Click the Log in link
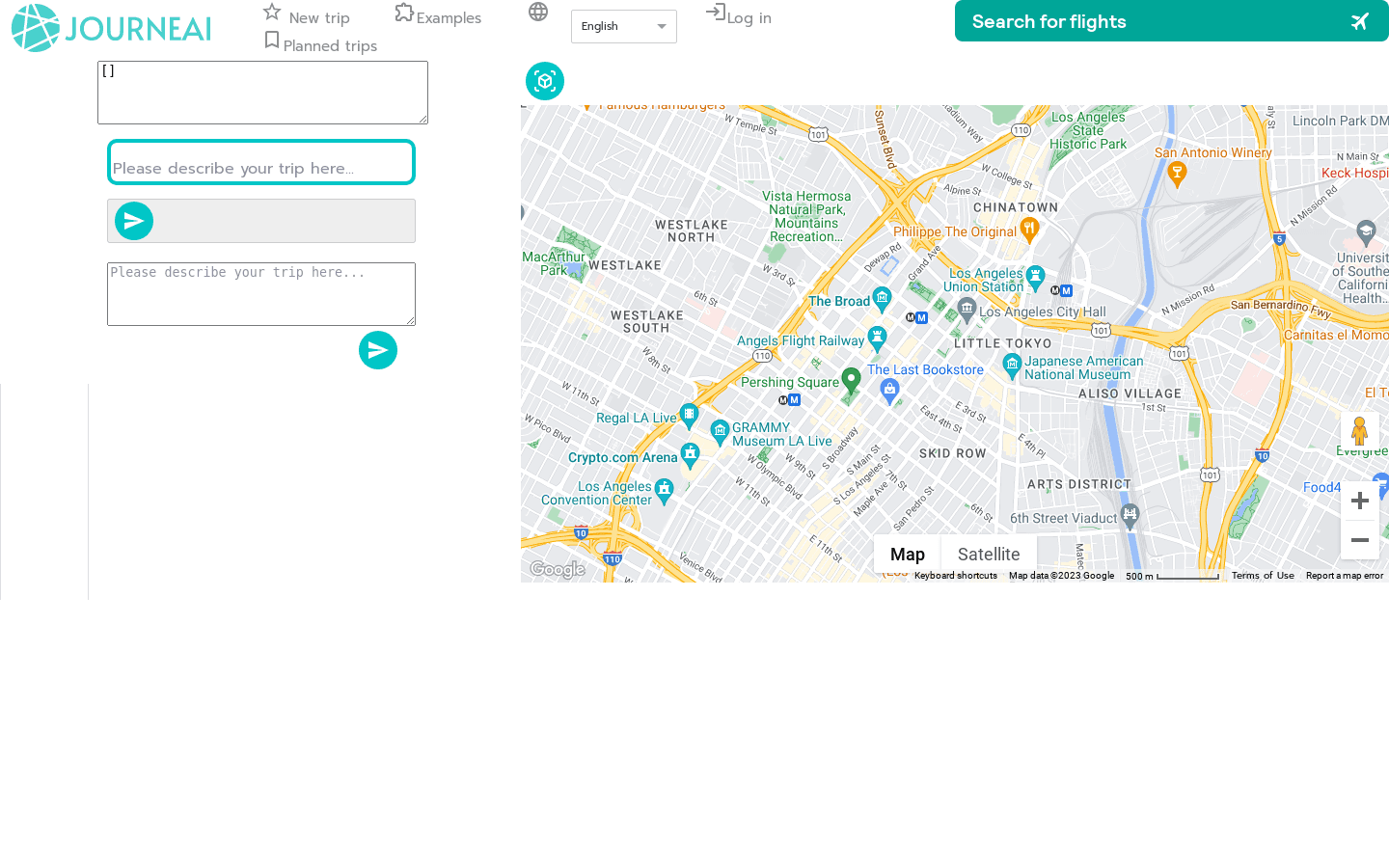 (739, 17)
